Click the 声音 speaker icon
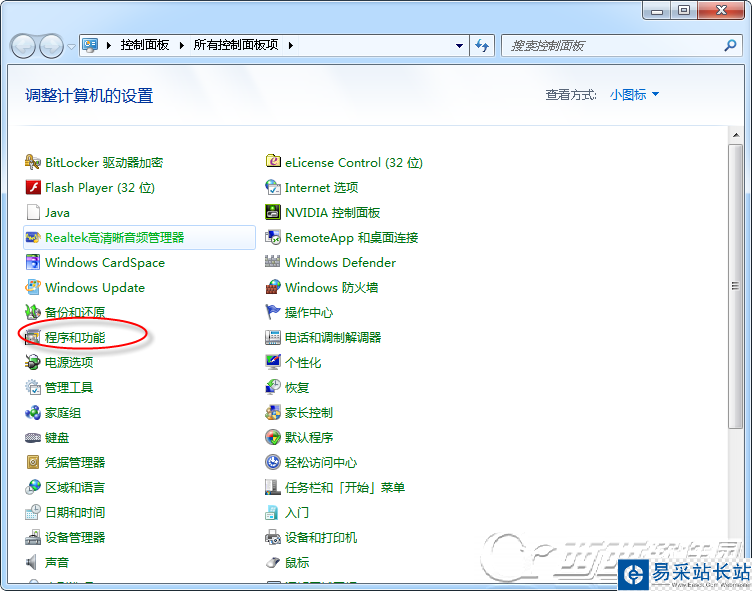 coord(33,562)
